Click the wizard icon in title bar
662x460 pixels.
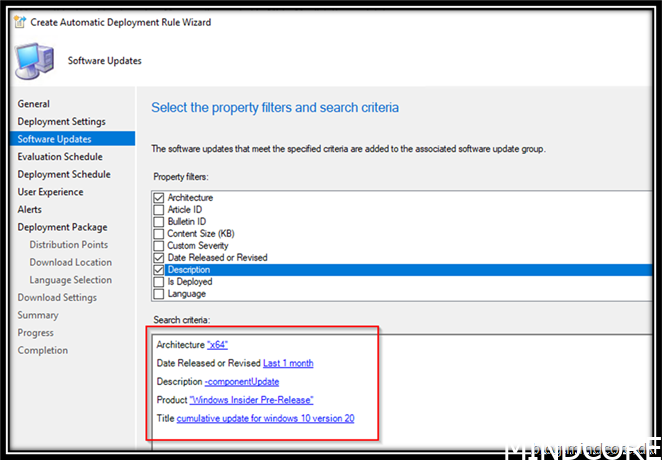[19, 23]
